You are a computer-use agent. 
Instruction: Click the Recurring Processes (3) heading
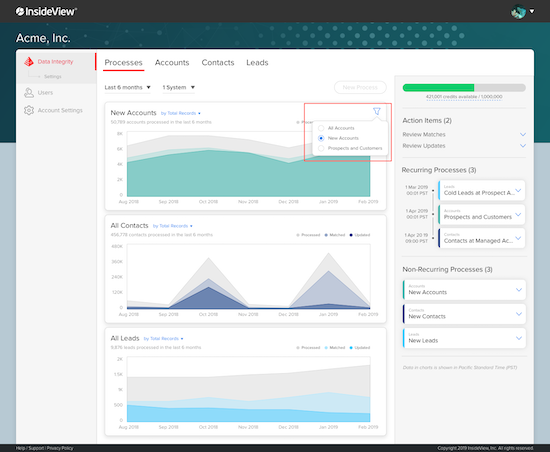(439, 170)
